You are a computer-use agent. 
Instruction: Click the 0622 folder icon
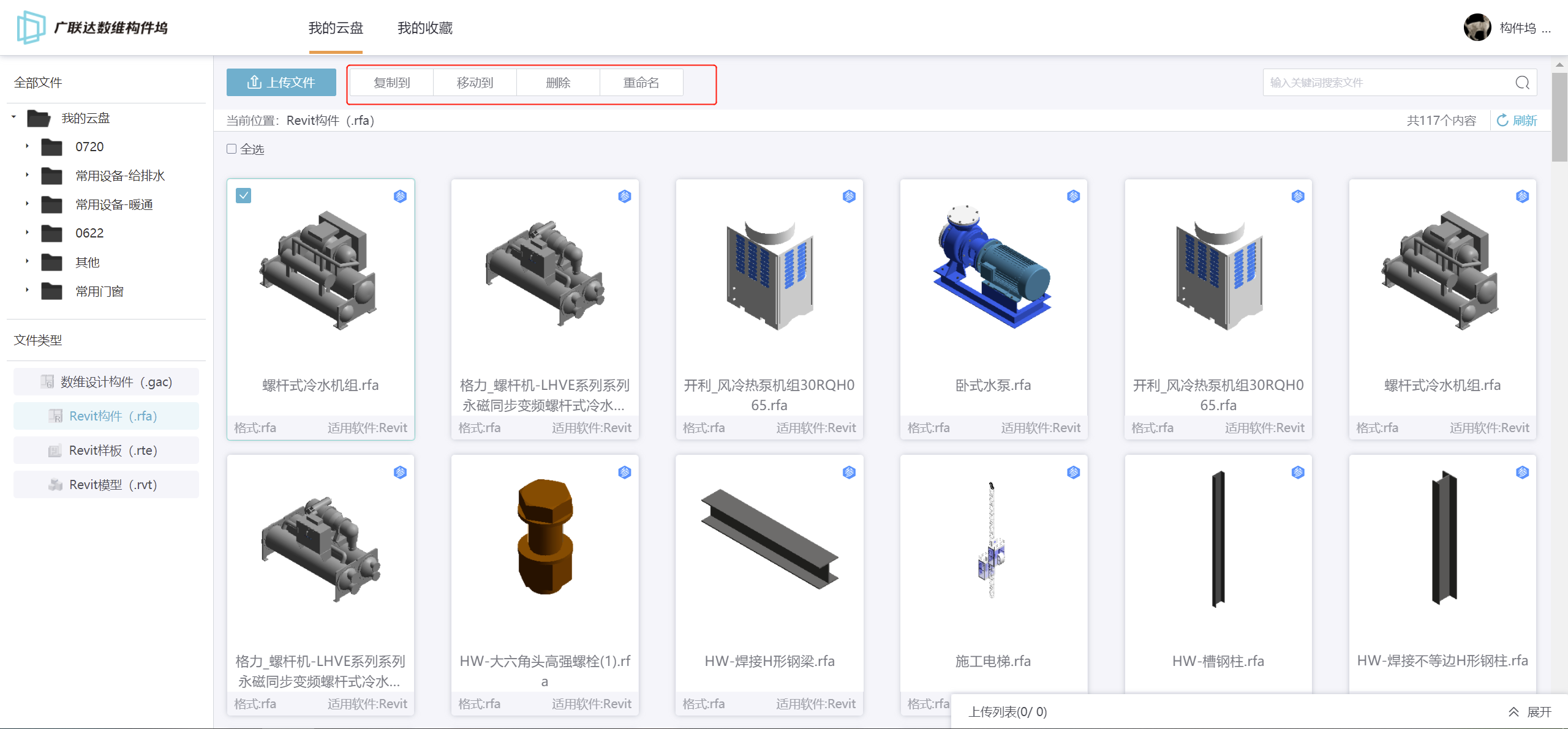(x=51, y=233)
